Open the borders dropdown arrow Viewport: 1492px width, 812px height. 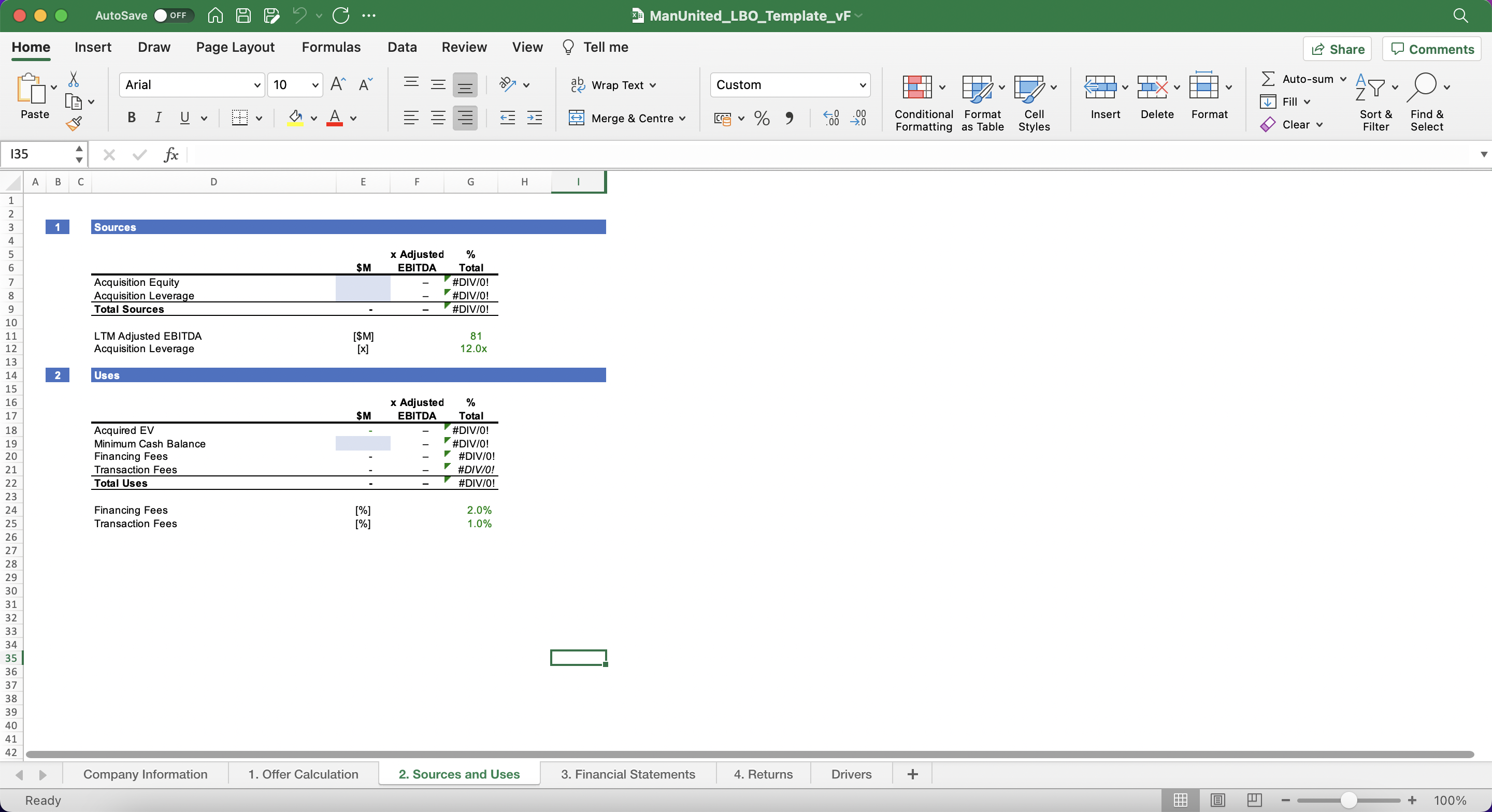(x=259, y=119)
